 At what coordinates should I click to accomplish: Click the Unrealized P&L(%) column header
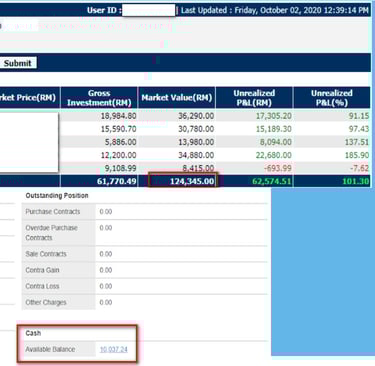click(x=332, y=98)
